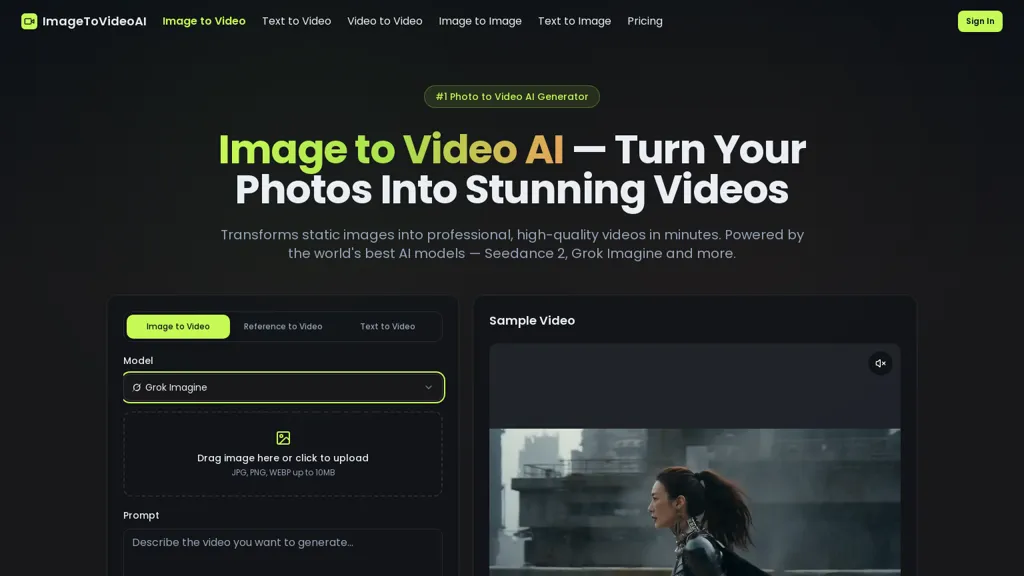Open the Image to Video nav link
Viewport: 1024px width, 576px height.
click(x=204, y=21)
